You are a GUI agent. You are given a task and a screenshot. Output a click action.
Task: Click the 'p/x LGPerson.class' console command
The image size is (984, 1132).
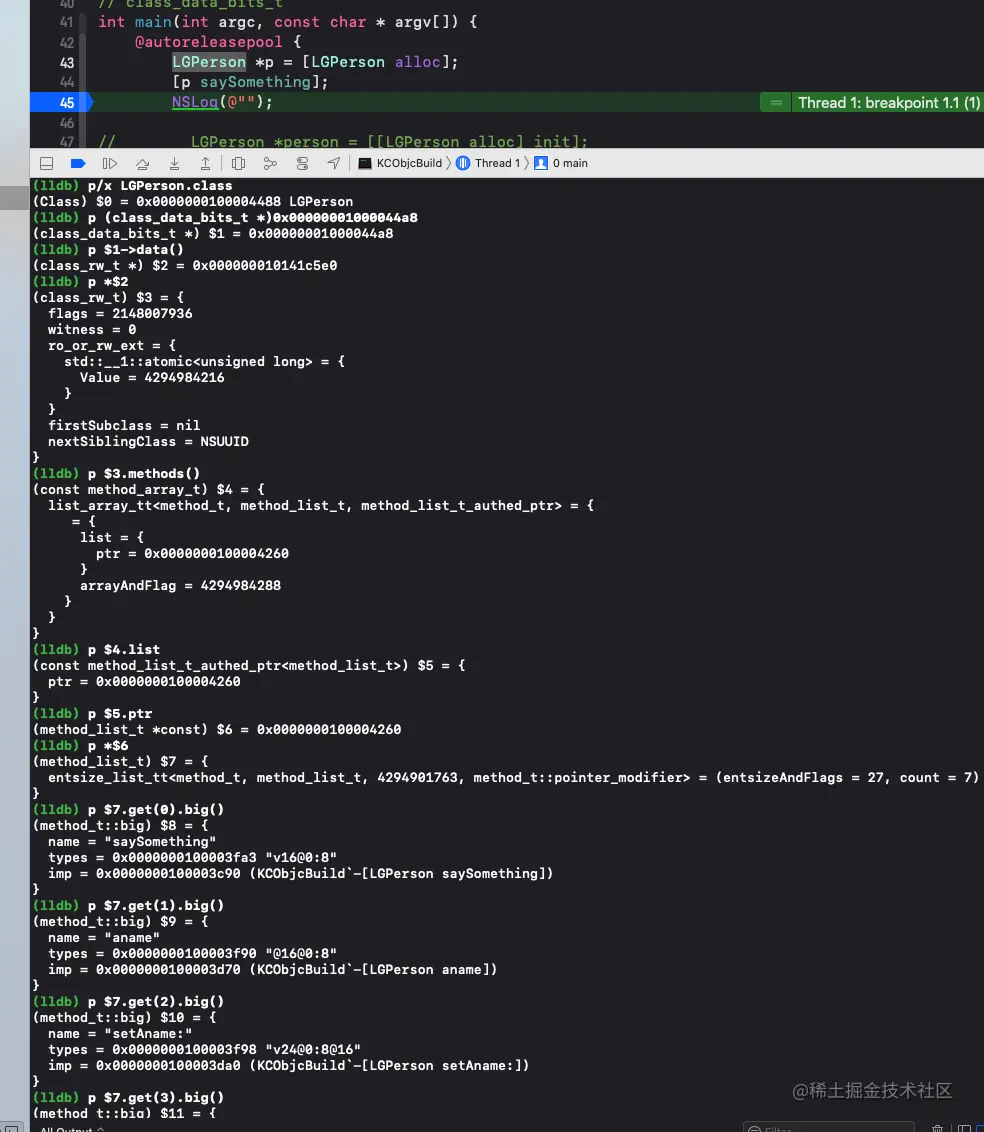coord(160,186)
